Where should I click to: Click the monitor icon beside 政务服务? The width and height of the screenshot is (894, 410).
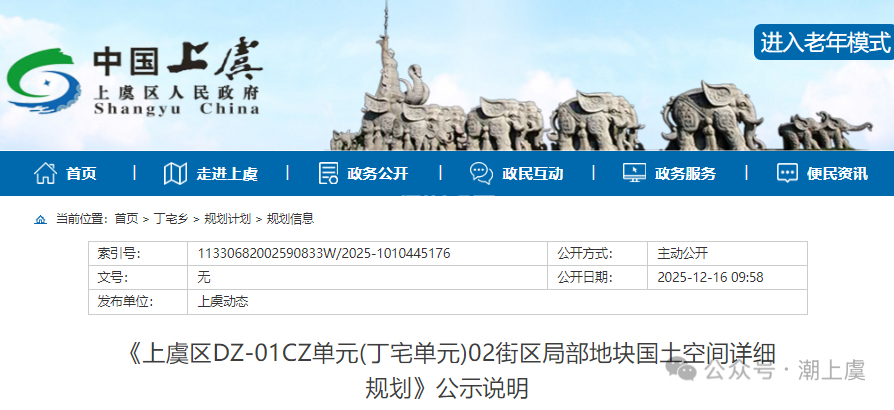coord(634,173)
